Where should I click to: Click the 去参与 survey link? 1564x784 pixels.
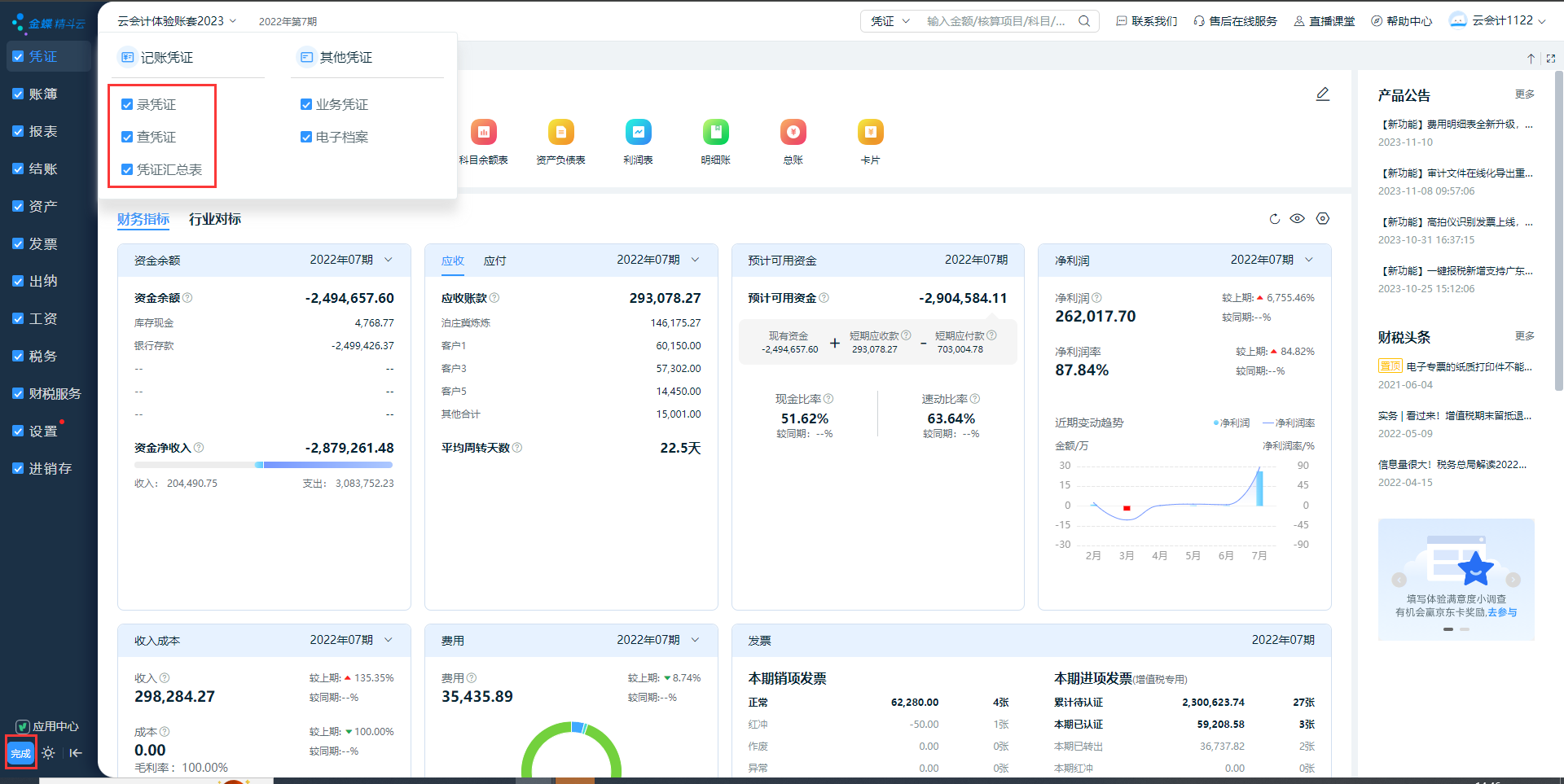[x=1502, y=612]
